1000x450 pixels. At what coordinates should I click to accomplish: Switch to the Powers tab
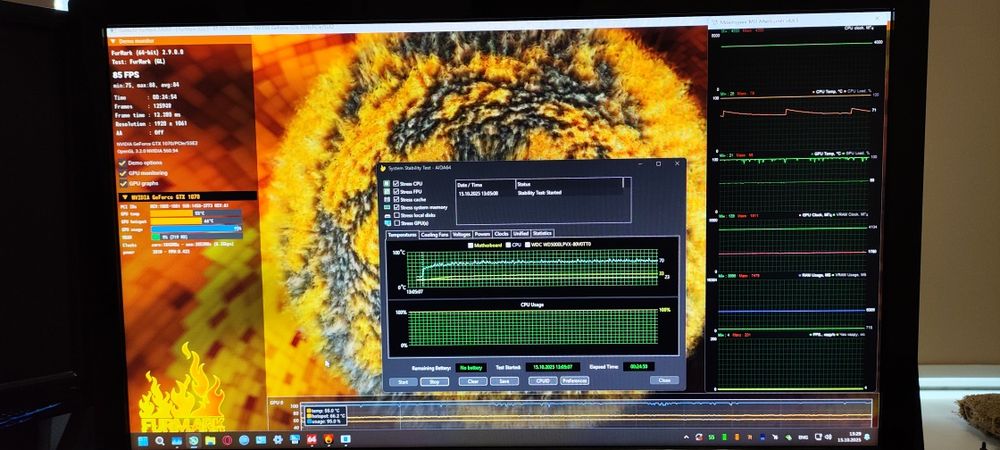click(482, 235)
